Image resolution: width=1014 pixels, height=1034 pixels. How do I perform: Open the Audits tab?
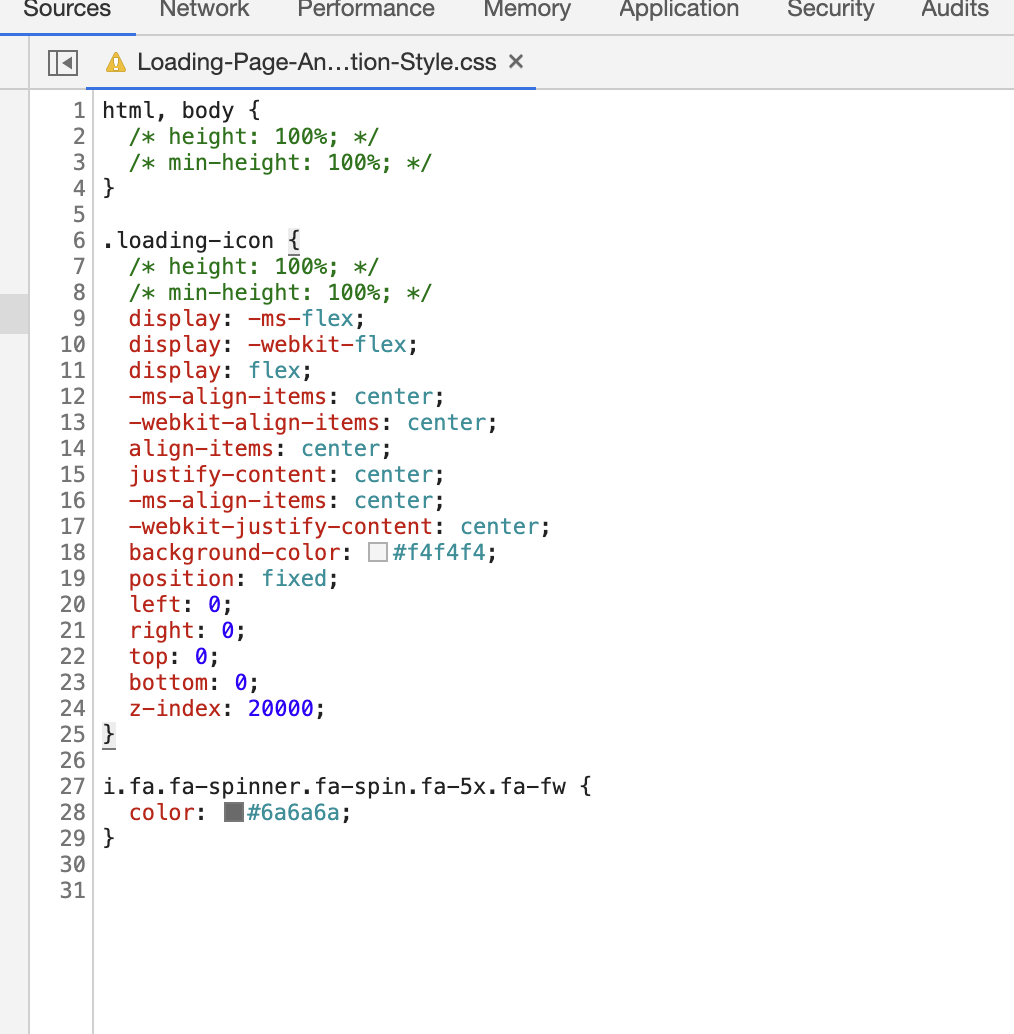(x=955, y=10)
